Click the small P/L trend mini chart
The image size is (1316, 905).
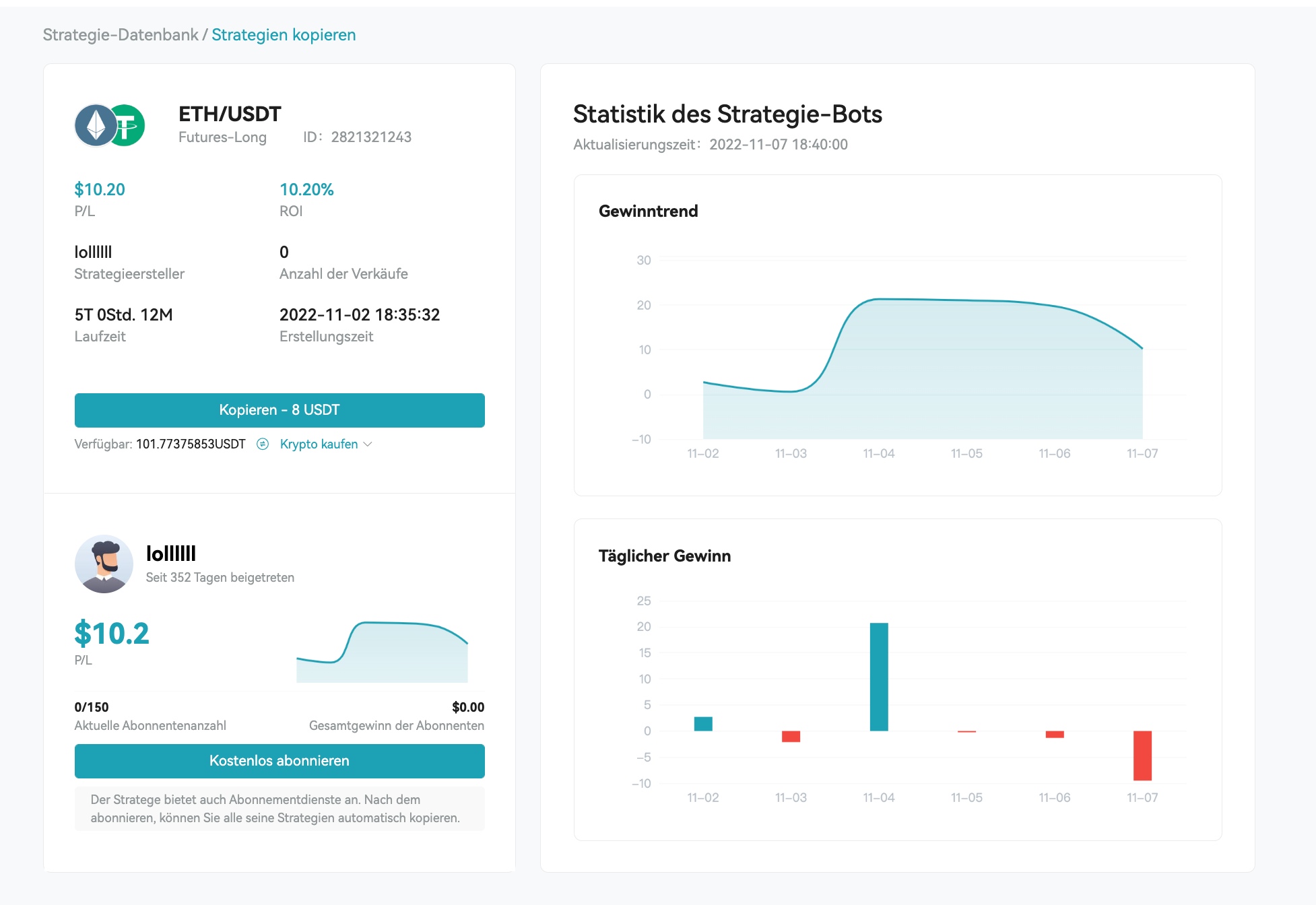tap(382, 652)
